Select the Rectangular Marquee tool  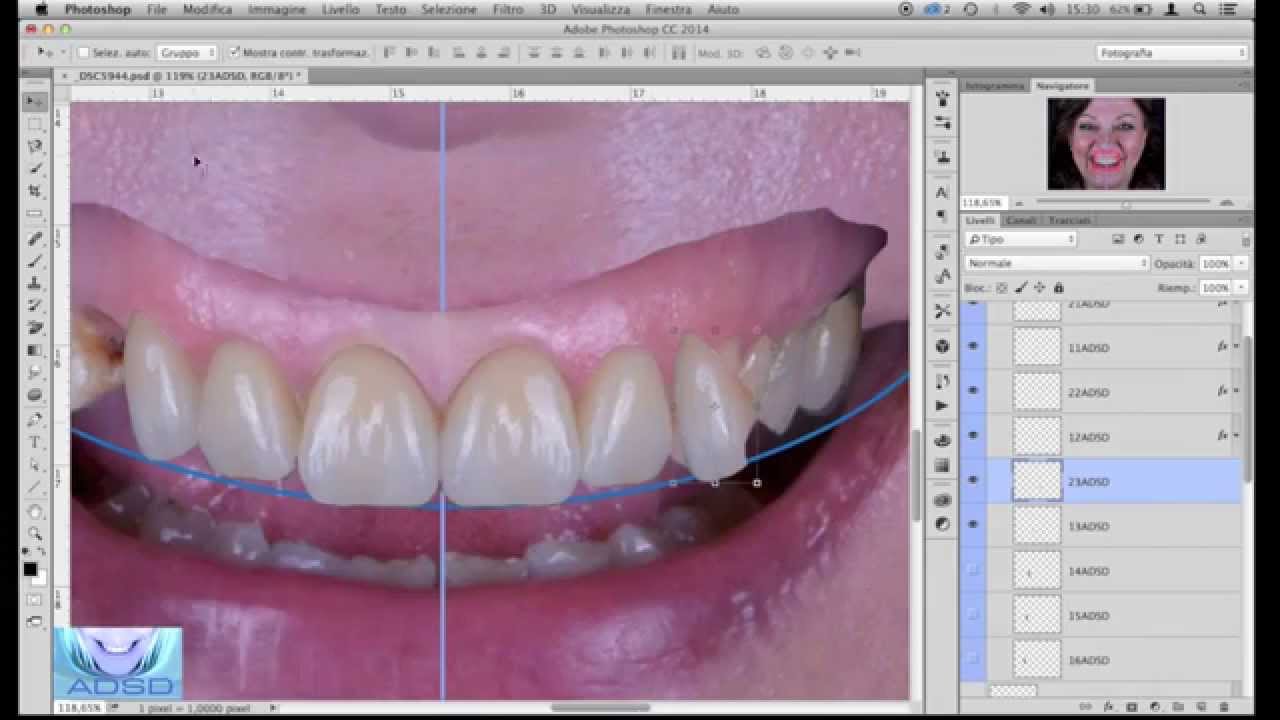click(34, 124)
